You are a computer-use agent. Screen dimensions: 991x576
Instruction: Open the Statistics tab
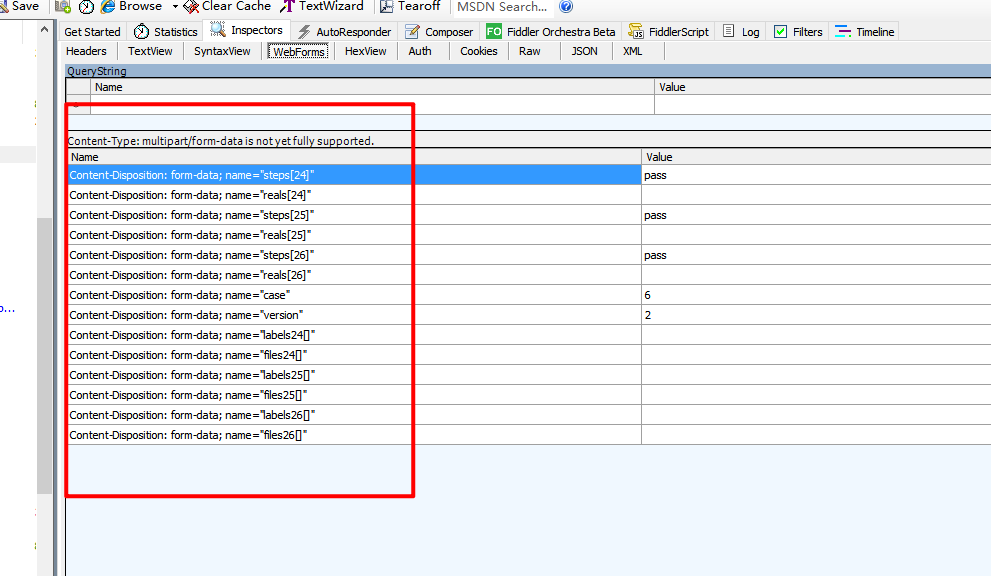point(166,32)
